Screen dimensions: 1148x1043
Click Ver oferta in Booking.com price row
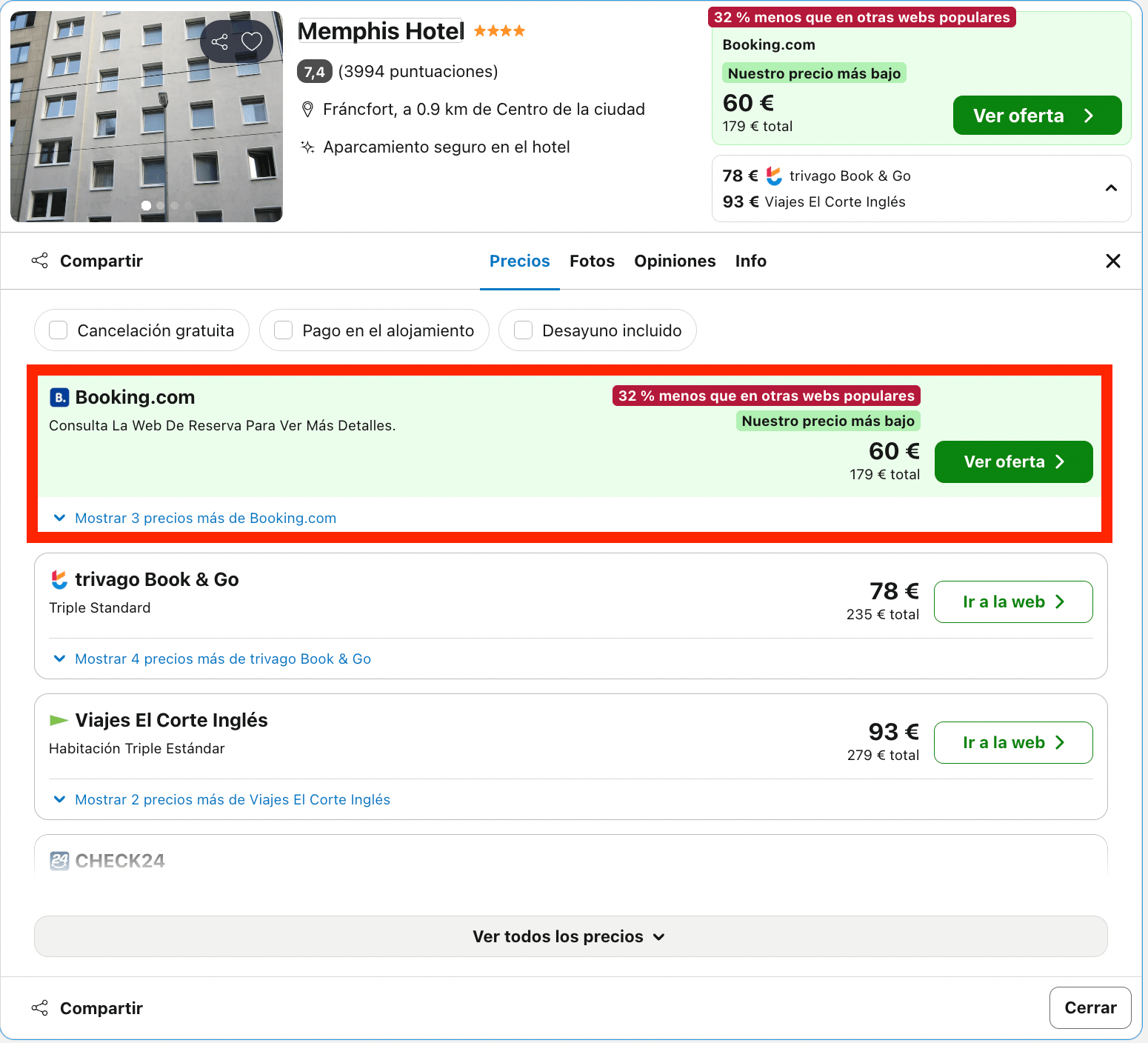(1013, 462)
